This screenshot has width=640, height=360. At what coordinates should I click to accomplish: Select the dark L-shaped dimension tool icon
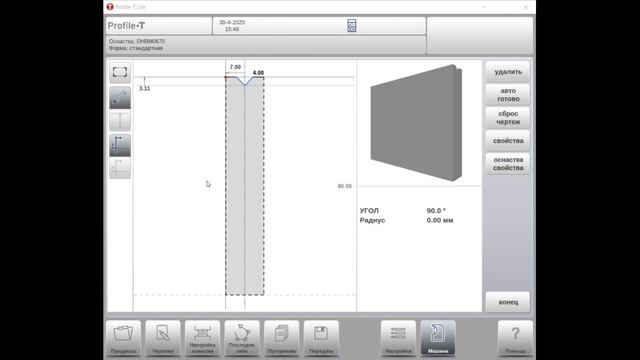pyautogui.click(x=120, y=145)
